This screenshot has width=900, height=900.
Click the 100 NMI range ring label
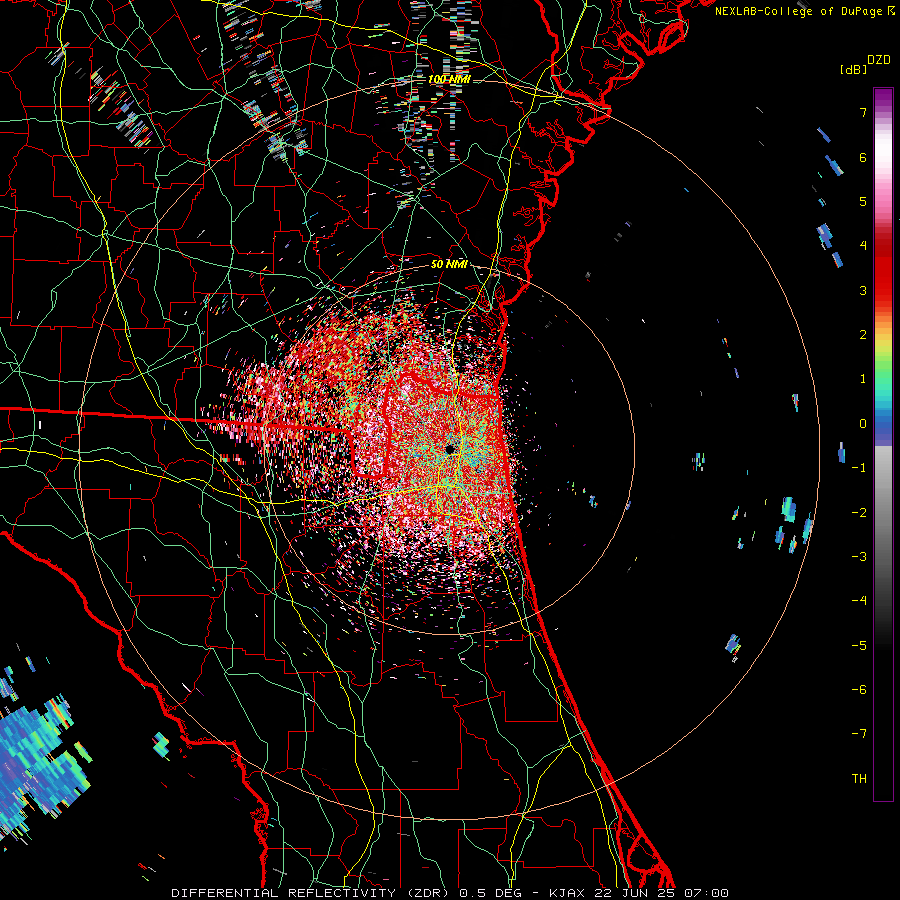point(449,79)
